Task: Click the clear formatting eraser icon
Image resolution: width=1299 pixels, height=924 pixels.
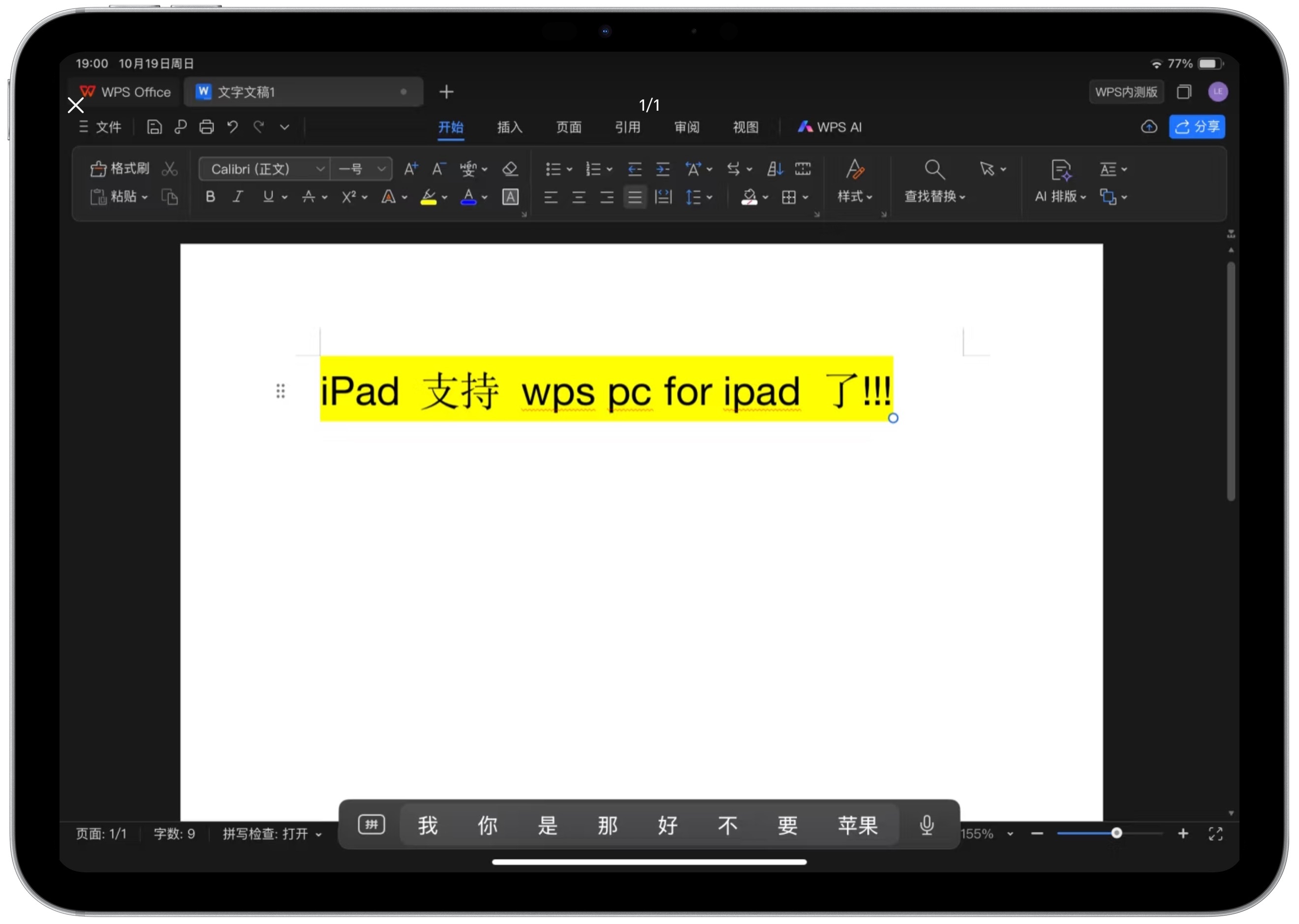Action: [510, 169]
